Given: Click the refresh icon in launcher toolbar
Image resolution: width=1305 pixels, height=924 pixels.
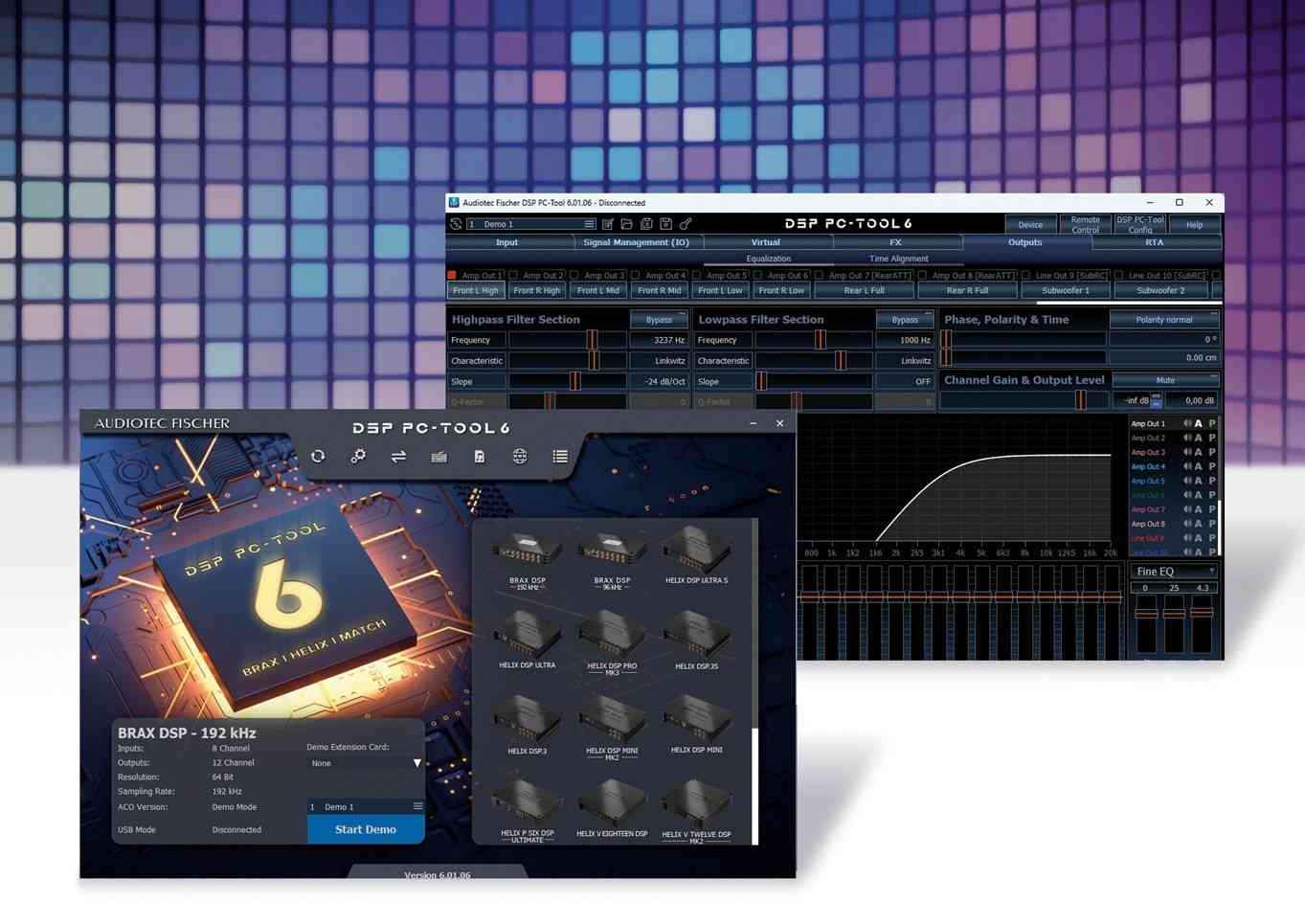Looking at the screenshot, I should [318, 457].
